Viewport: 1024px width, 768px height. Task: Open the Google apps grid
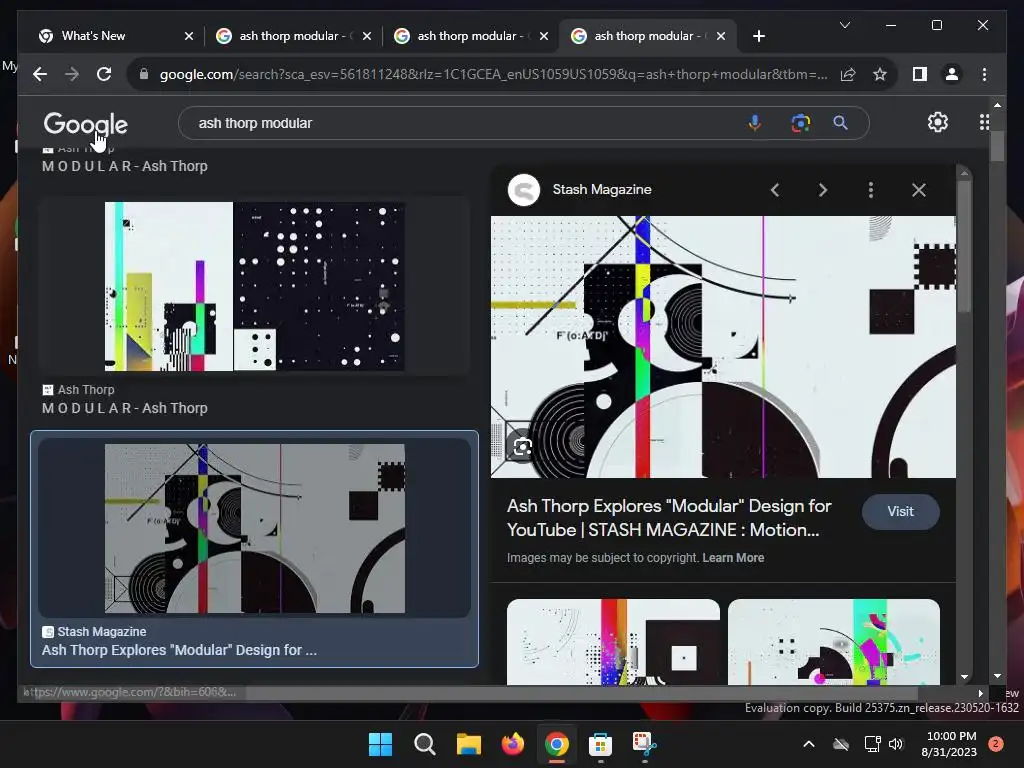click(x=984, y=122)
